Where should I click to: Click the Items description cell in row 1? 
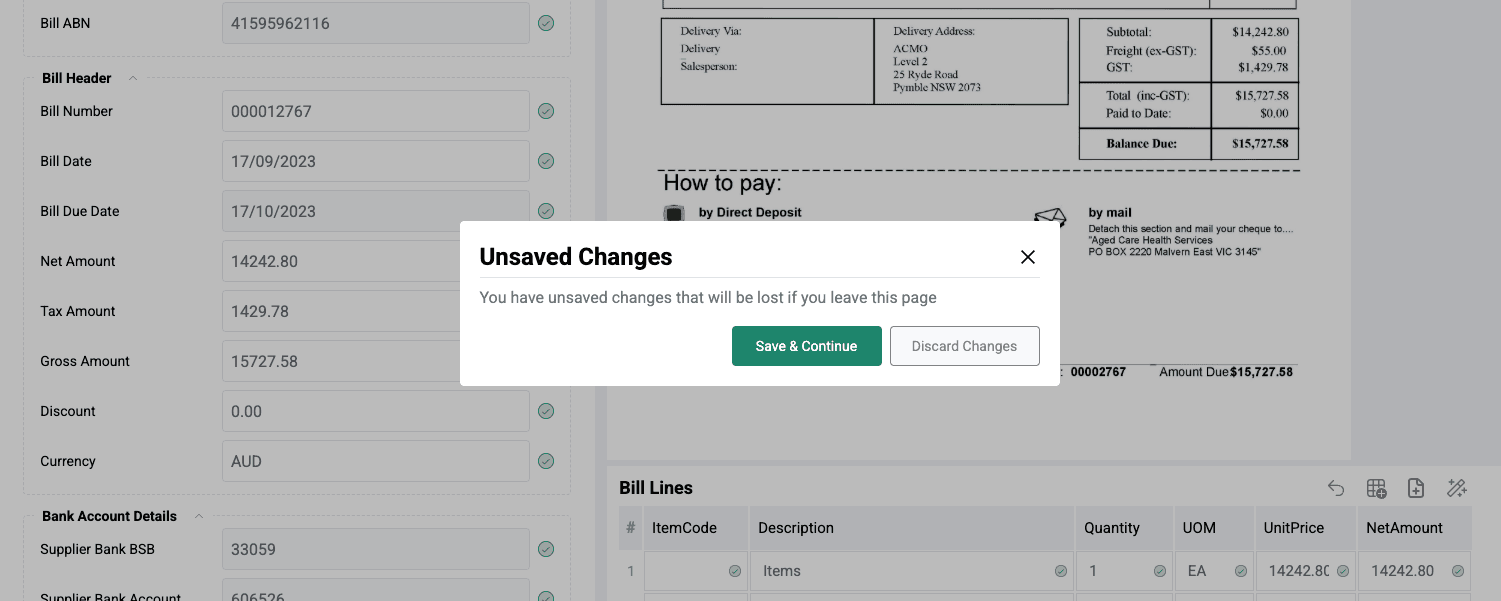[912, 571]
